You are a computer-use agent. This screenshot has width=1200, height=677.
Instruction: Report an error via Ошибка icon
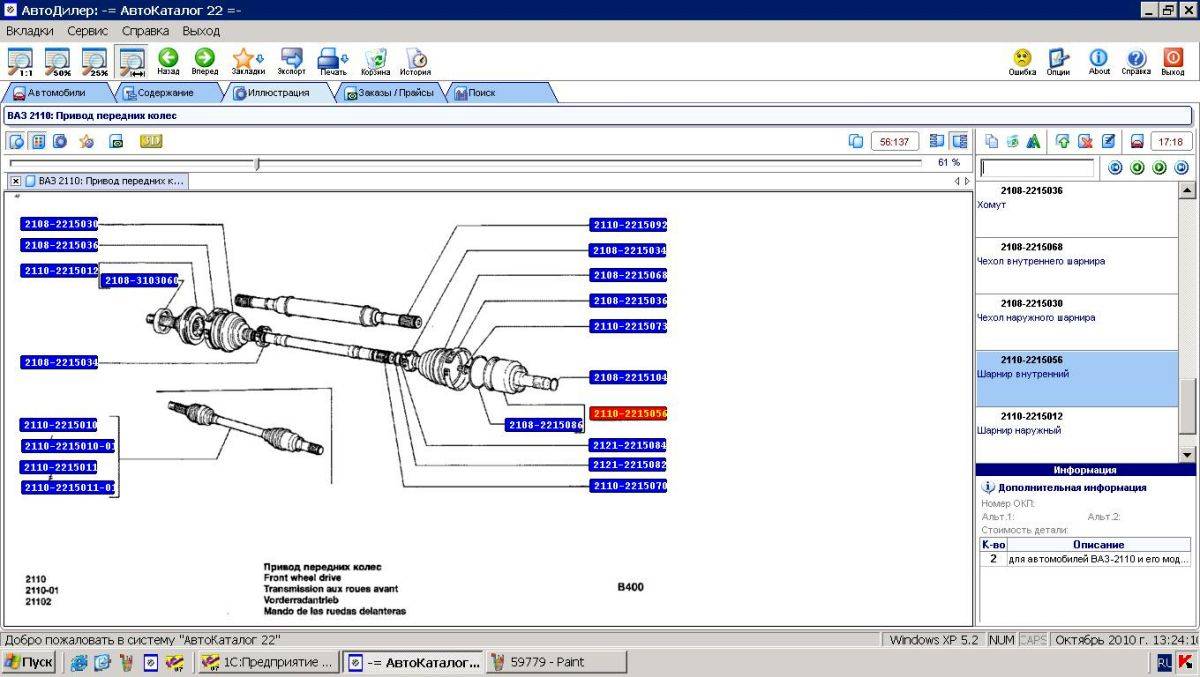click(1022, 62)
